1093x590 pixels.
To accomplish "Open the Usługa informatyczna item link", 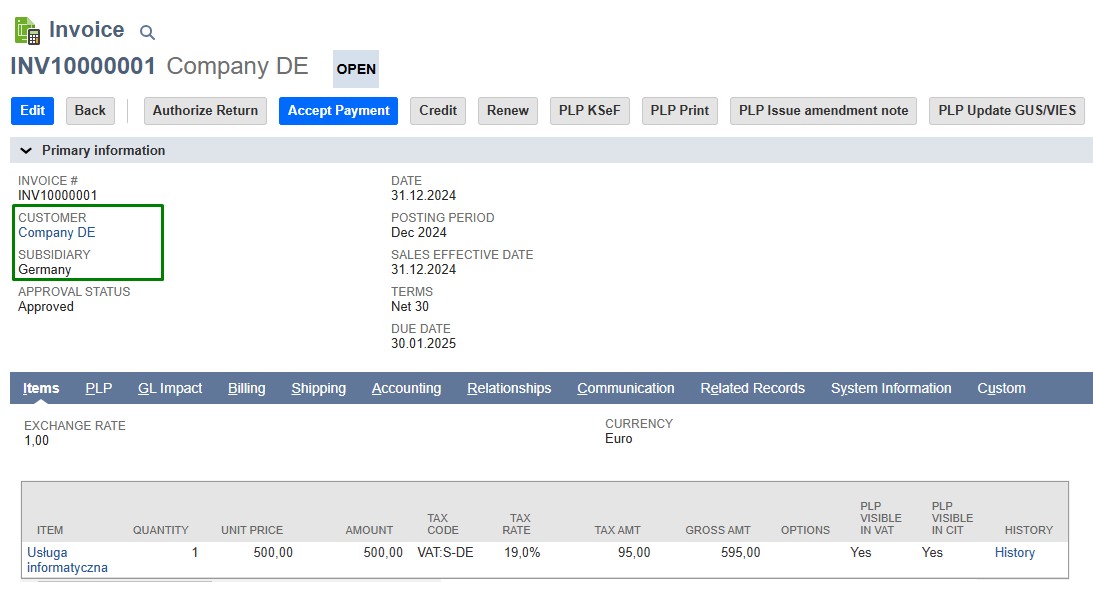I will pos(67,560).
